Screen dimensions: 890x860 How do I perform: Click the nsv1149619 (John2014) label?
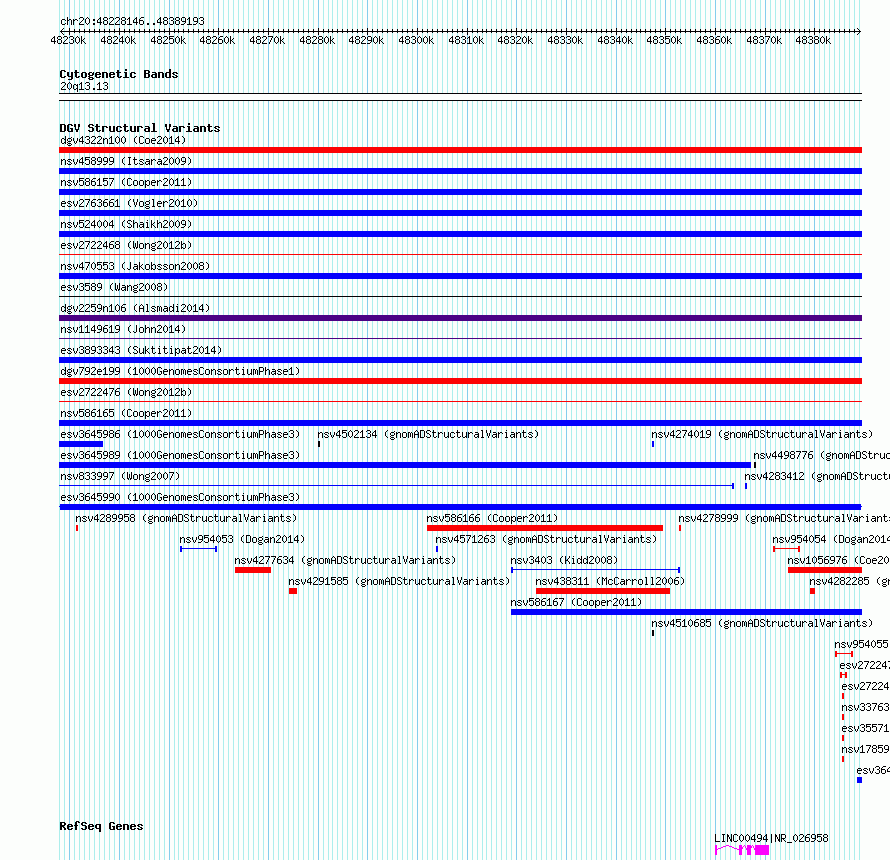click(123, 329)
